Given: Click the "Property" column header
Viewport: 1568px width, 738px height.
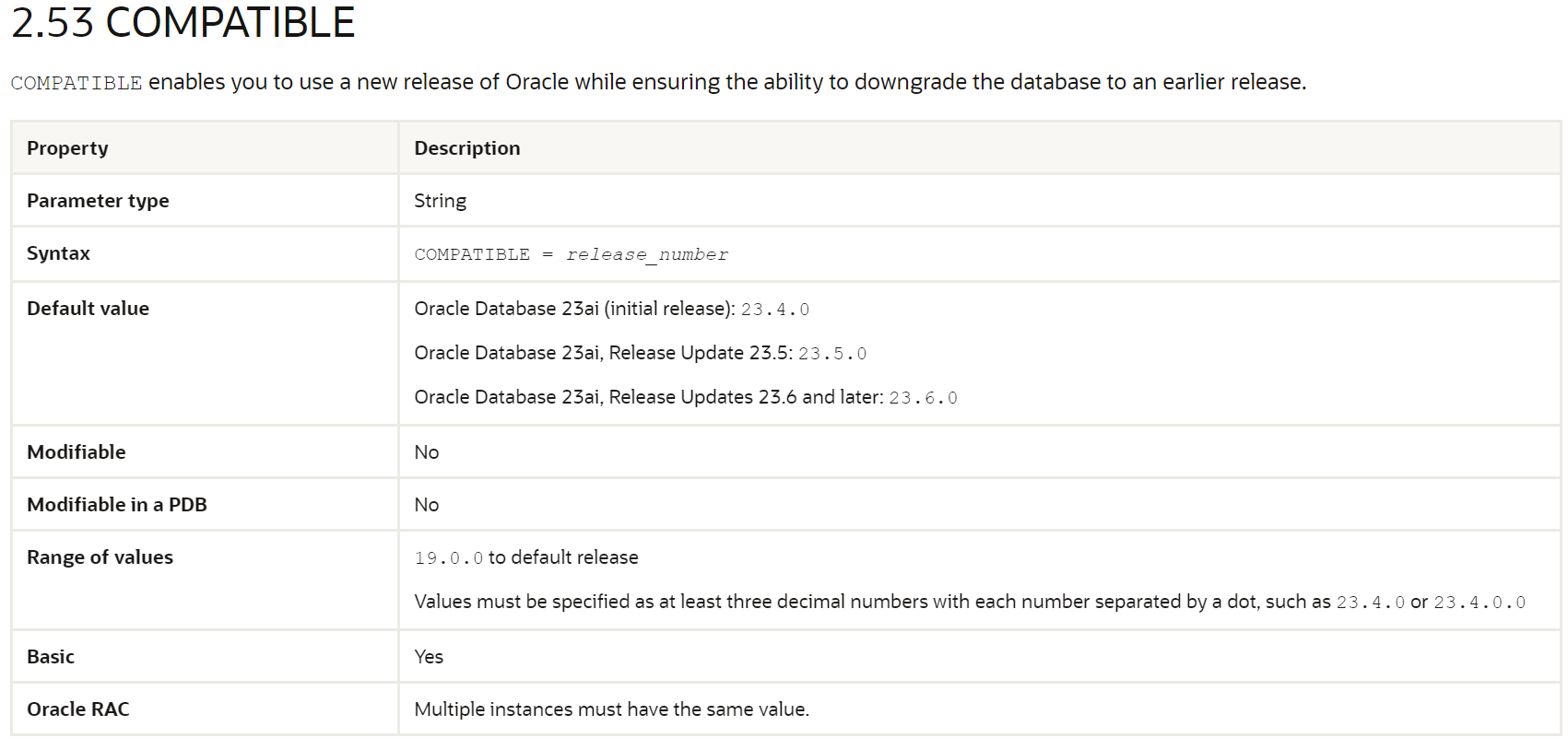Looking at the screenshot, I should 67,148.
